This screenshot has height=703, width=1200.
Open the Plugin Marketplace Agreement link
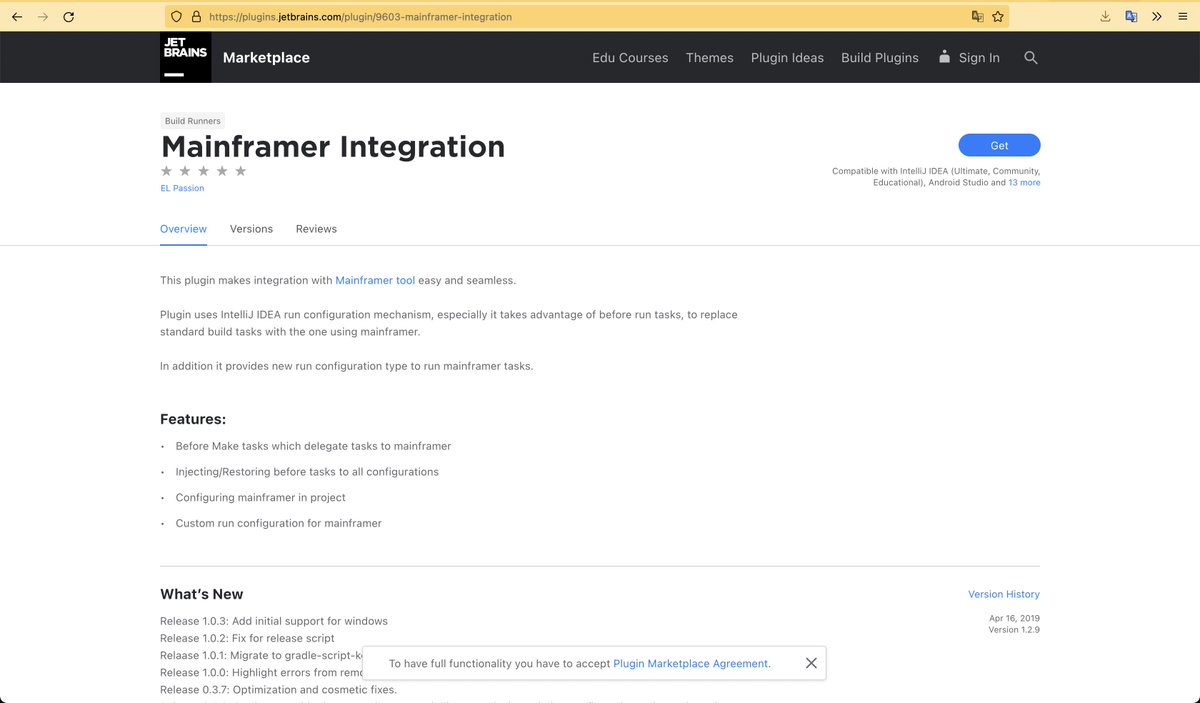[x=691, y=663]
